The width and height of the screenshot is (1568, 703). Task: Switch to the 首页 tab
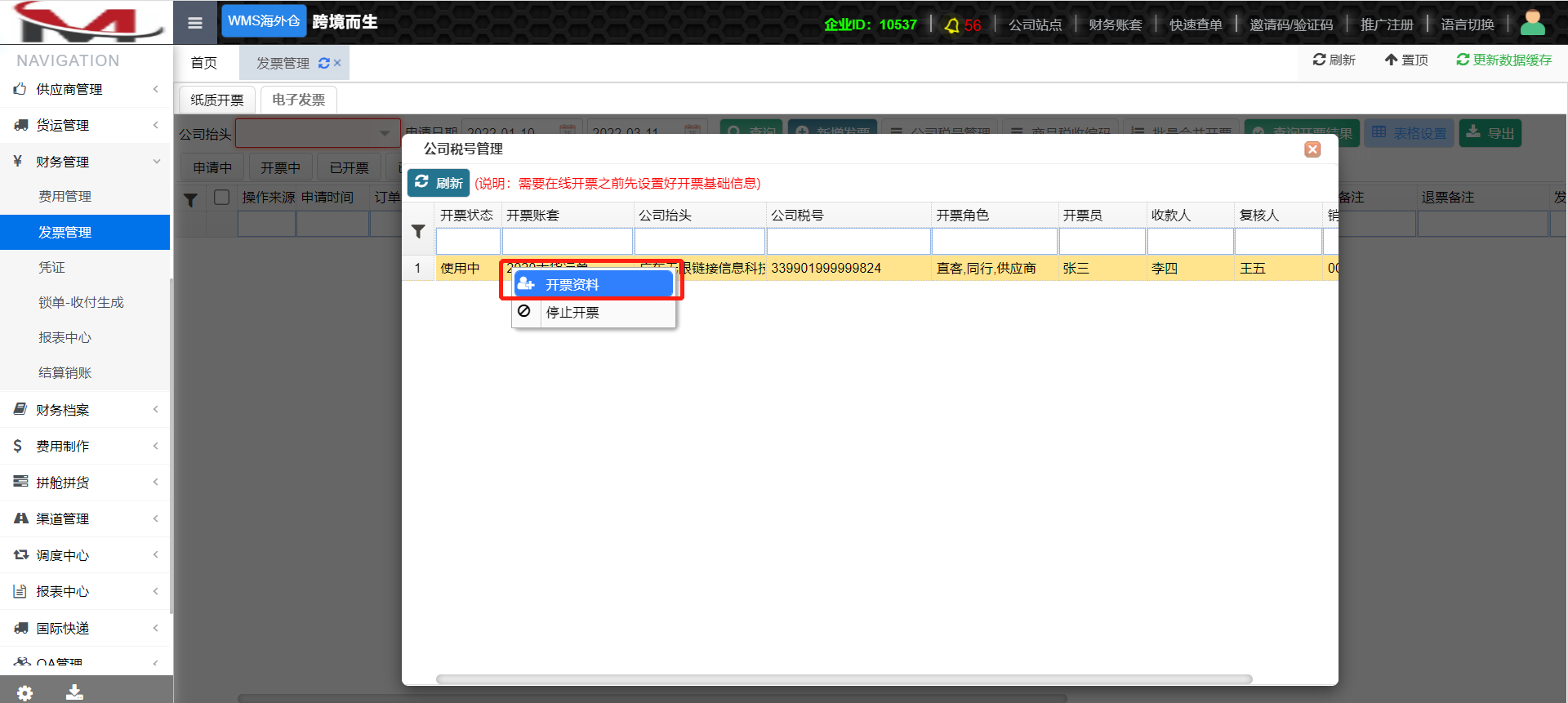[204, 63]
